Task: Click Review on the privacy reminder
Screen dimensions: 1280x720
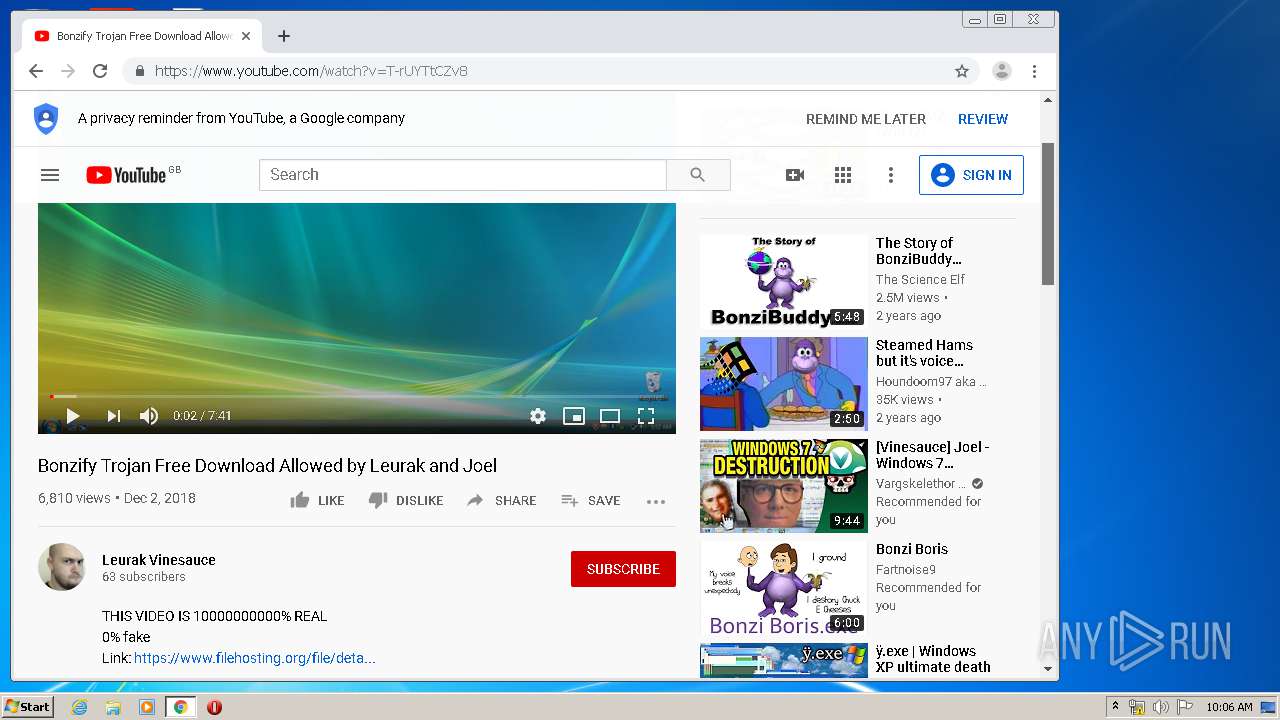Action: coord(983,119)
